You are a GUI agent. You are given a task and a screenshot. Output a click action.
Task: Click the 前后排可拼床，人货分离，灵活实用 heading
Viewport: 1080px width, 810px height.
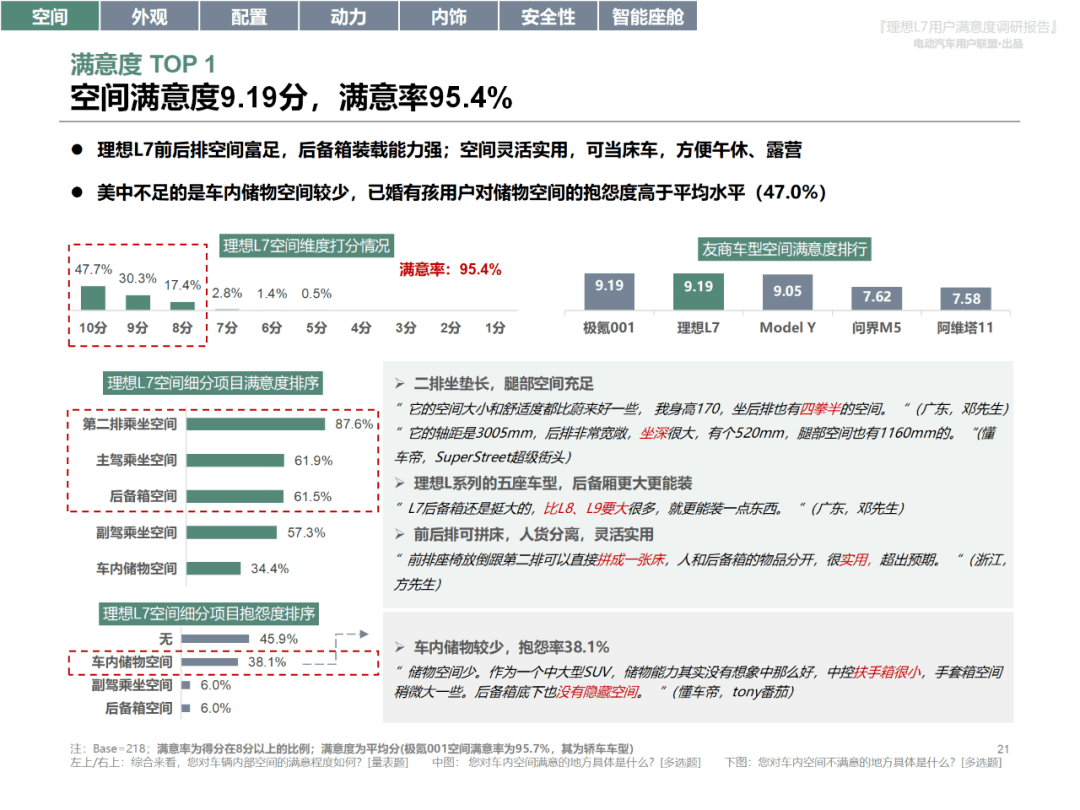pos(533,534)
